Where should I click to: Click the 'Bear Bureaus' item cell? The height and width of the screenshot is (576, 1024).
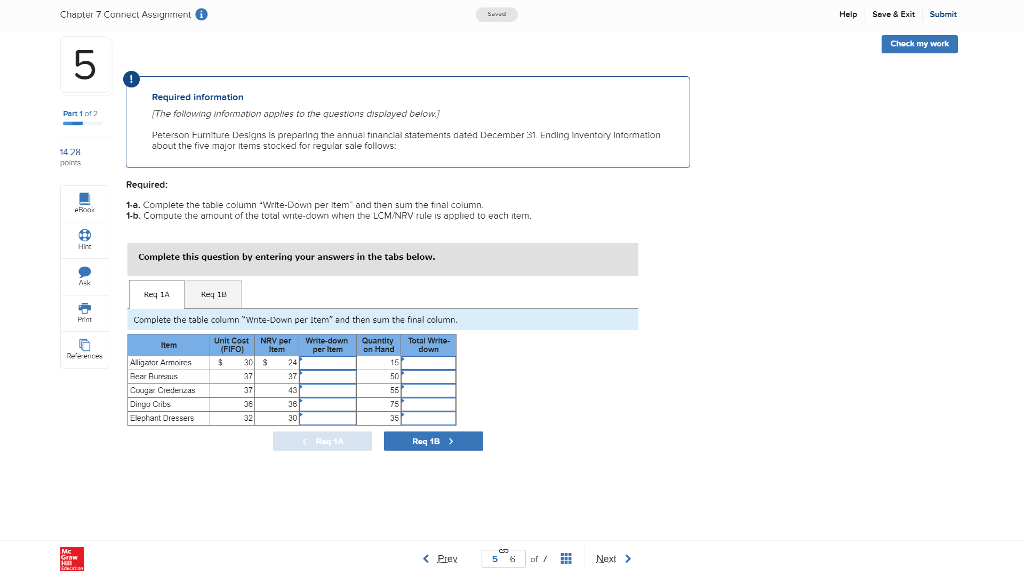(168, 376)
